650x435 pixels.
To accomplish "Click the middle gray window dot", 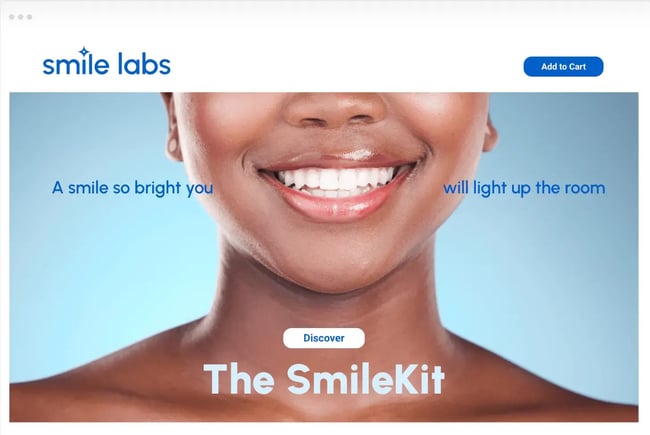I will [20, 17].
